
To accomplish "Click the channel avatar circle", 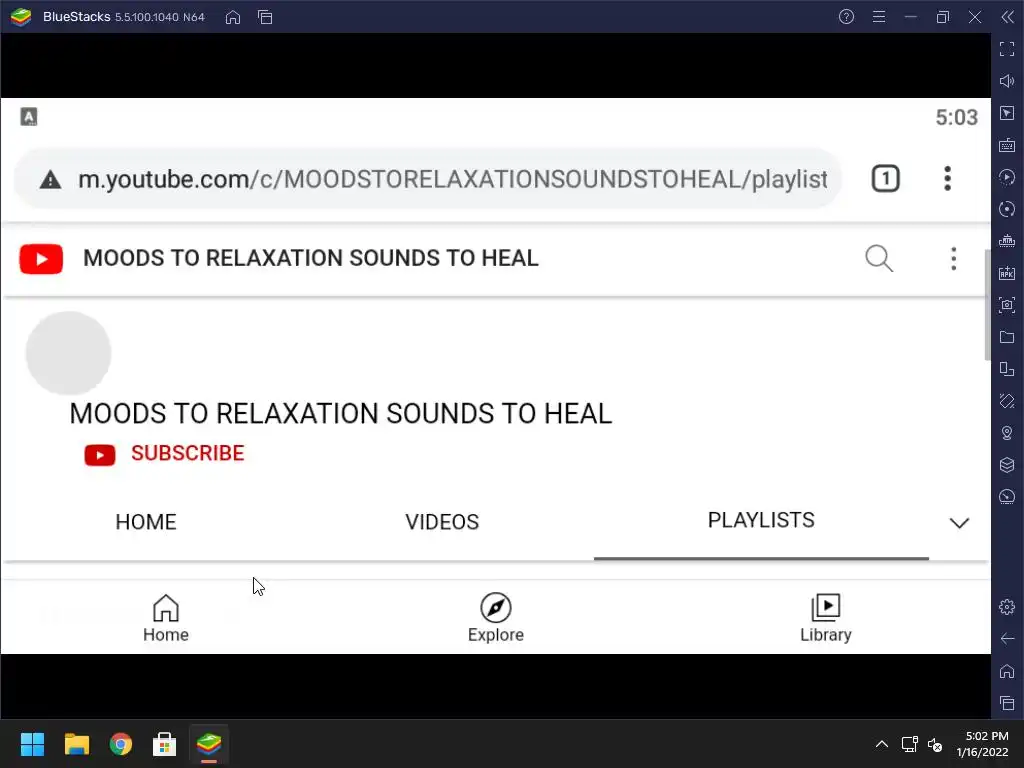I will coord(69,353).
